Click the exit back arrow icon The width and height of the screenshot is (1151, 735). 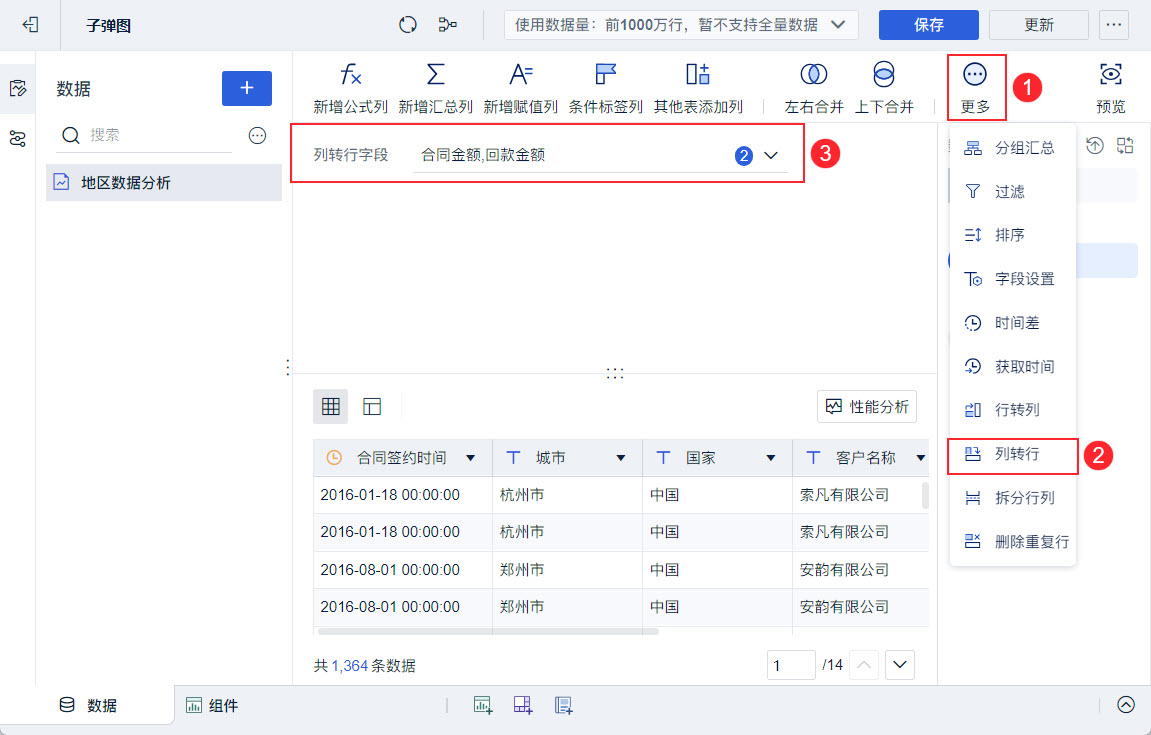[x=30, y=25]
